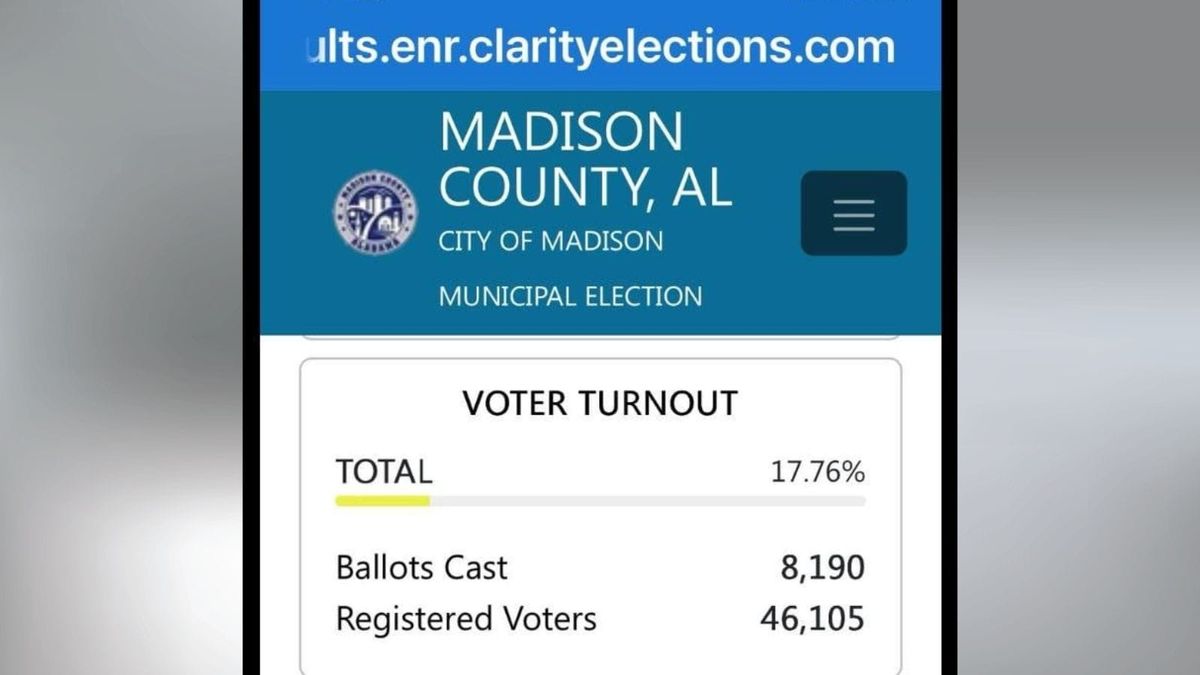Click the MADISON COUNTY, AL heading

[x=585, y=158]
